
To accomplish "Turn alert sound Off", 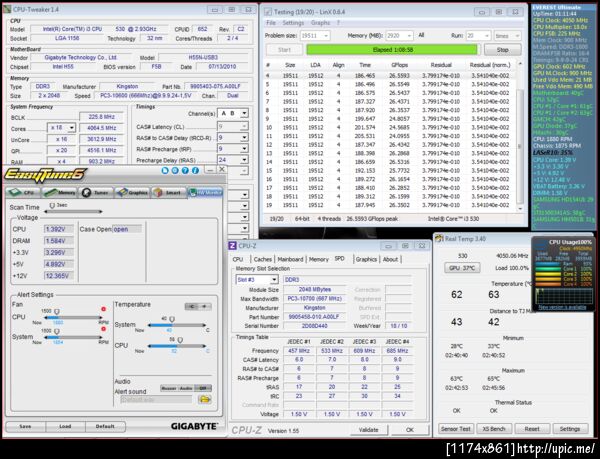I will click(203, 388).
